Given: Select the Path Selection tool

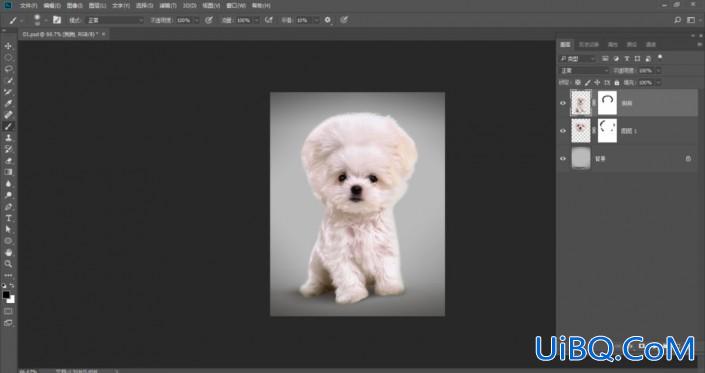Looking at the screenshot, I should pos(8,229).
